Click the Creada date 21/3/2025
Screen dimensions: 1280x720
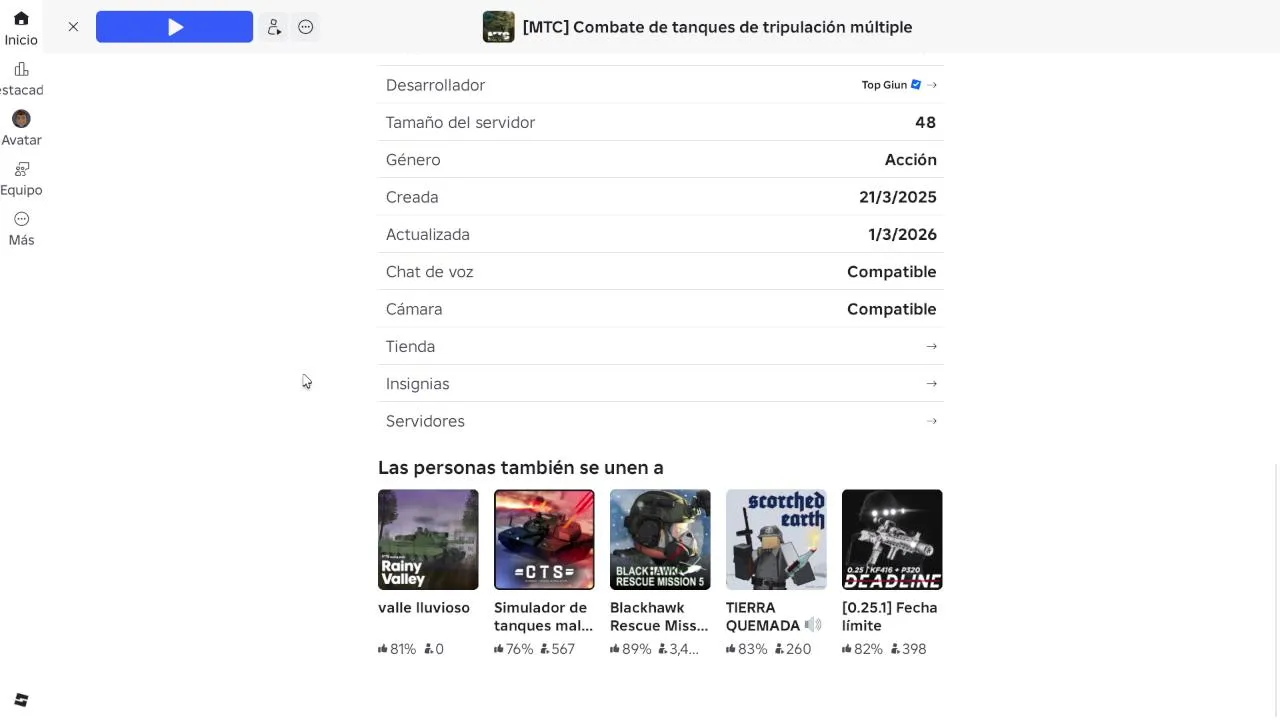(898, 197)
